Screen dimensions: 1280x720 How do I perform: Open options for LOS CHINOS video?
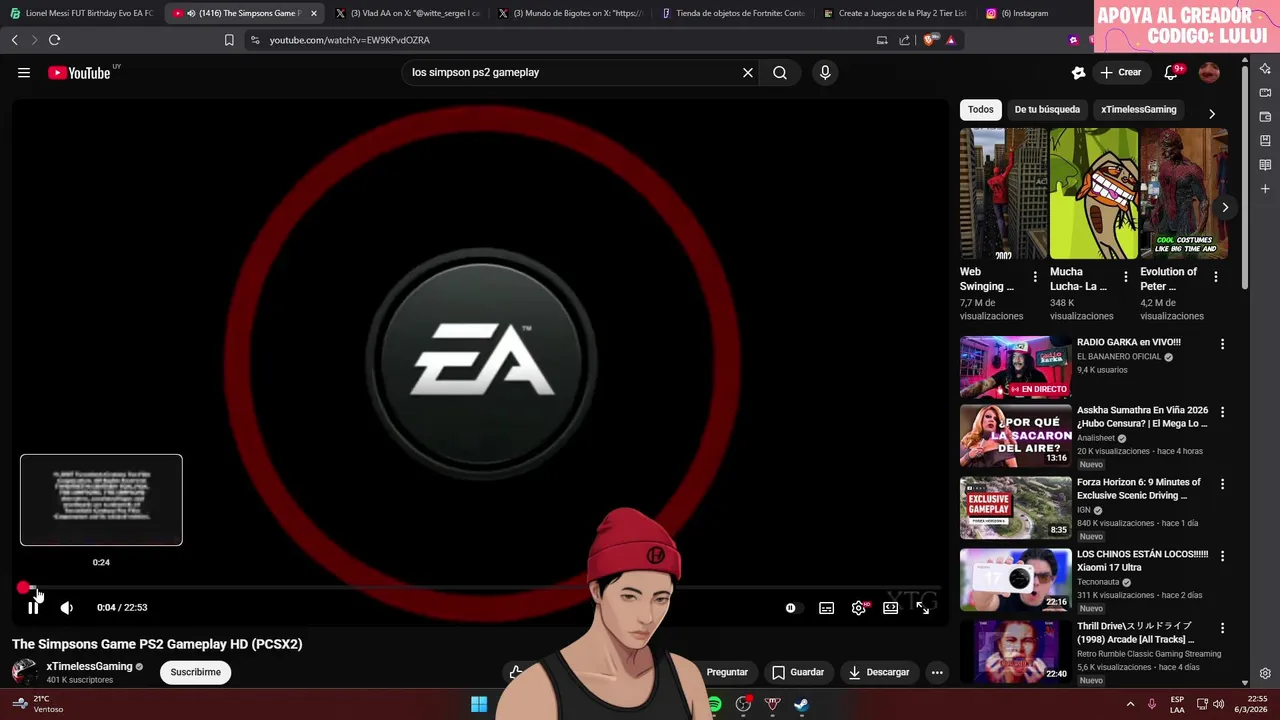[1222, 556]
